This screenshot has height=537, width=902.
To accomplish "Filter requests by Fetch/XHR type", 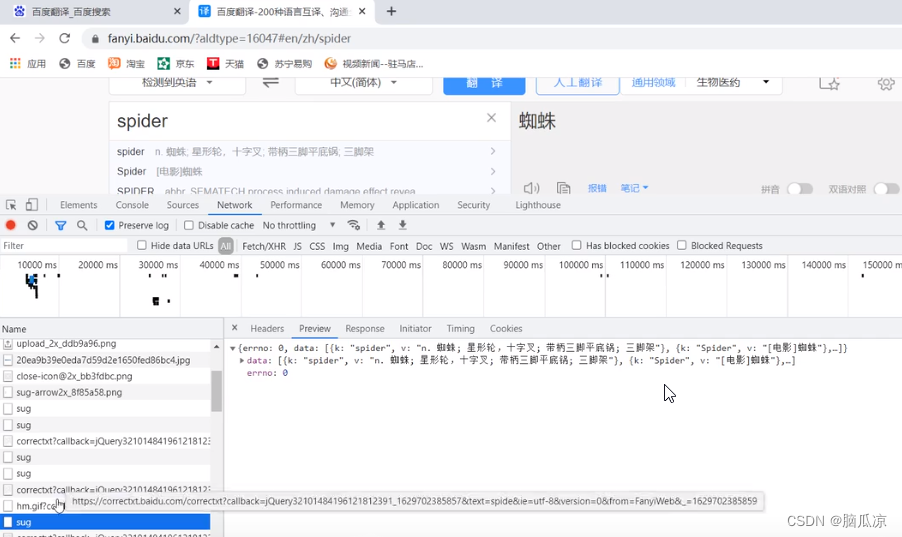I will (263, 246).
